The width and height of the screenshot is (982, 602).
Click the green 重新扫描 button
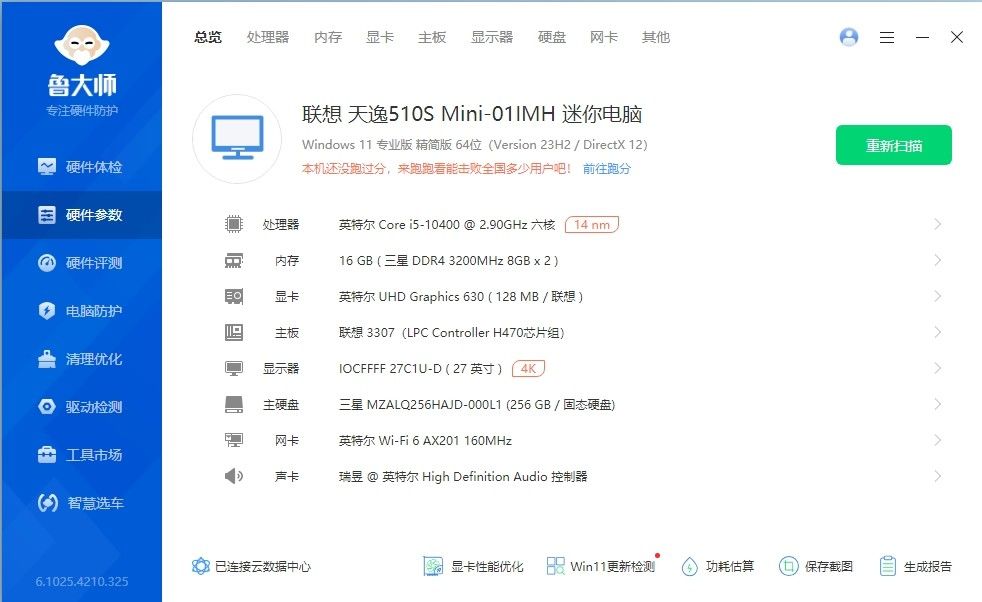(x=893, y=145)
